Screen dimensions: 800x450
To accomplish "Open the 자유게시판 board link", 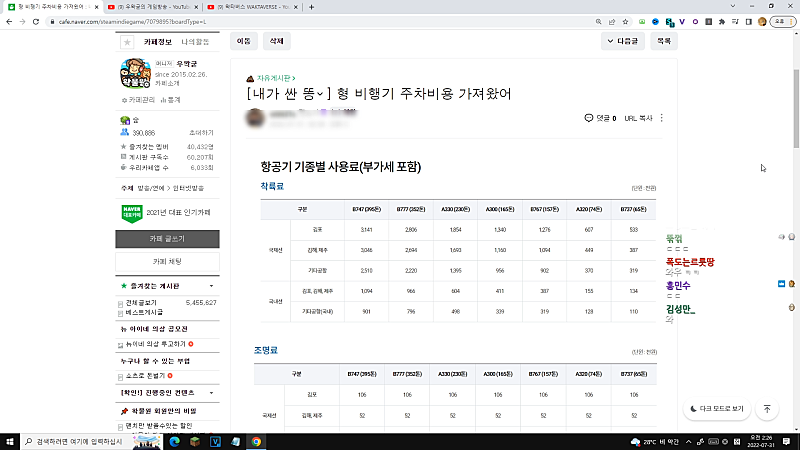I will point(276,77).
